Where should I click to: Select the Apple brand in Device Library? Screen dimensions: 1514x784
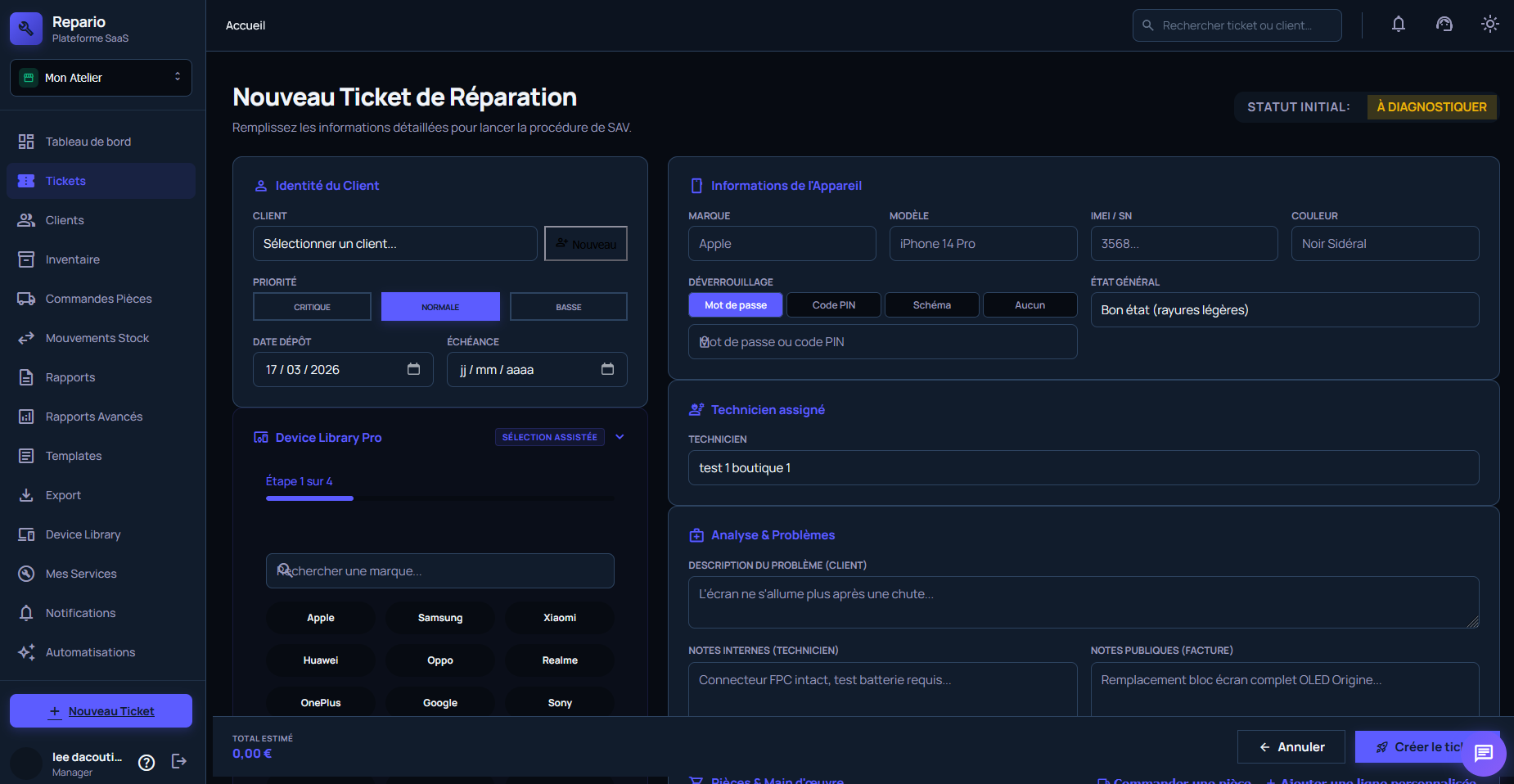point(320,617)
